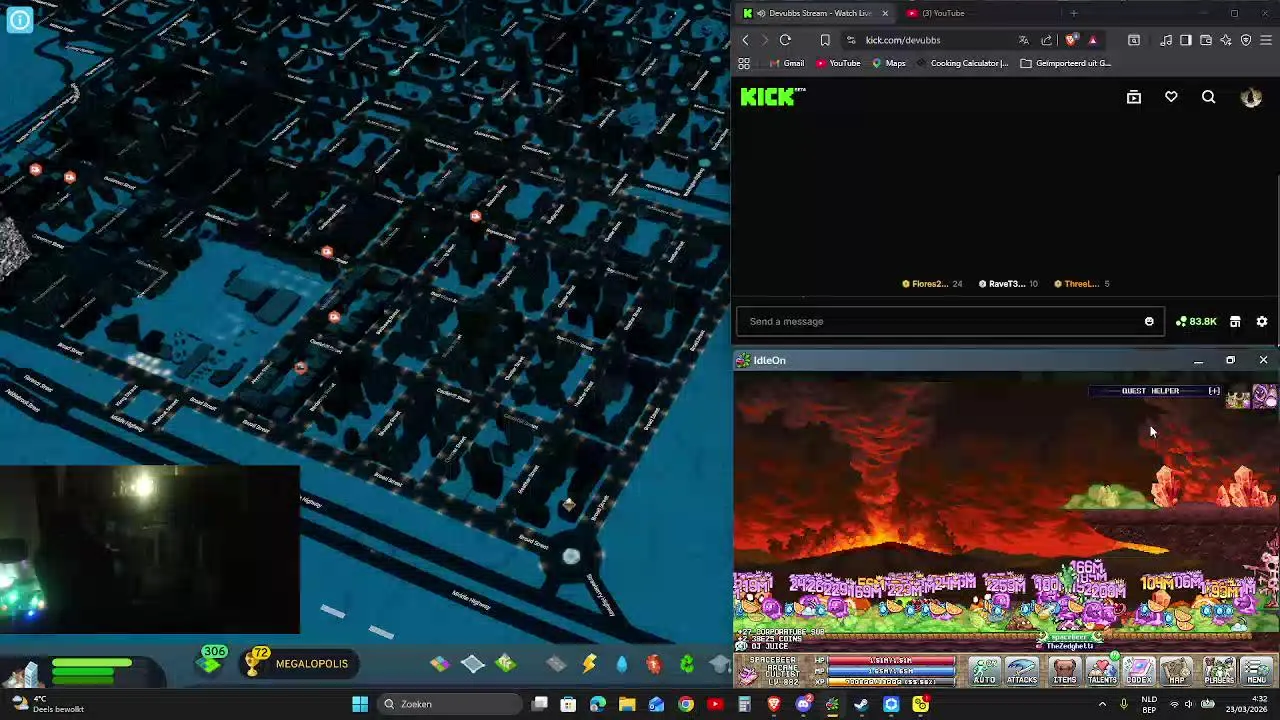Show hidden system tray icons
This screenshot has width=1280, height=720.
[x=1103, y=704]
